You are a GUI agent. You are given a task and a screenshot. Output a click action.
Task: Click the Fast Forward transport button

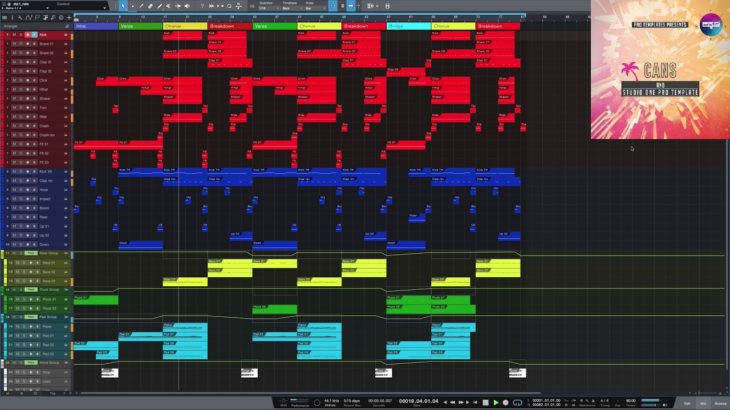461,403
